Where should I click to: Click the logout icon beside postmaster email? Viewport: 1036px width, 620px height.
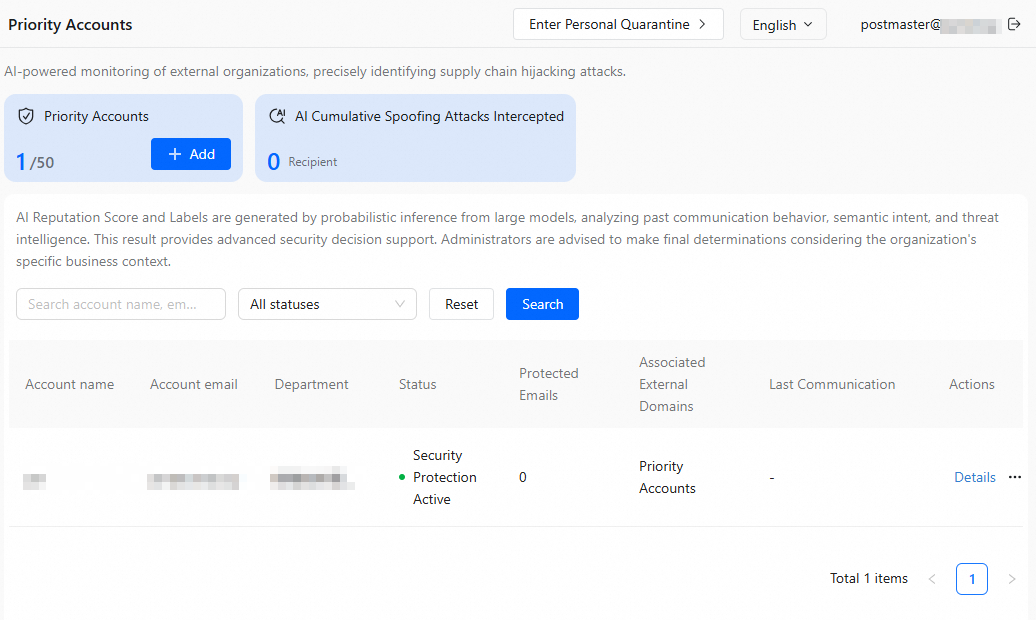[x=1014, y=24]
